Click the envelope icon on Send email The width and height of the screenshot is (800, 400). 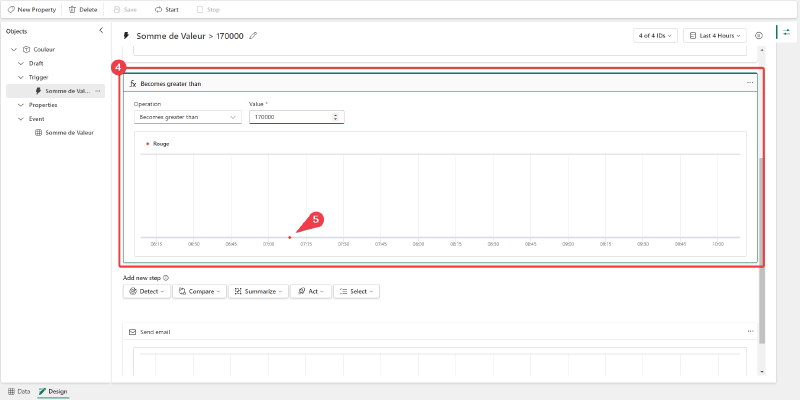click(x=133, y=332)
